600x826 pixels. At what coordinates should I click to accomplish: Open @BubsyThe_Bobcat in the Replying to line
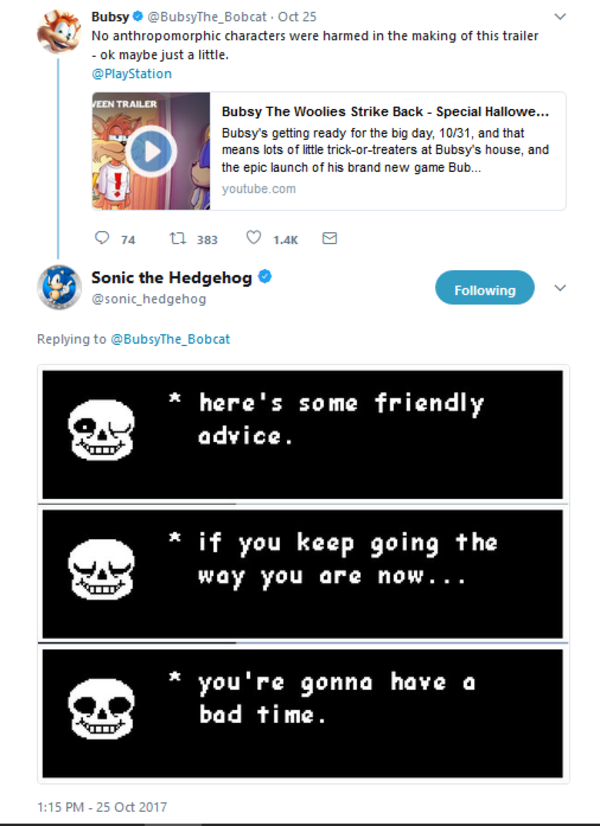tap(170, 339)
